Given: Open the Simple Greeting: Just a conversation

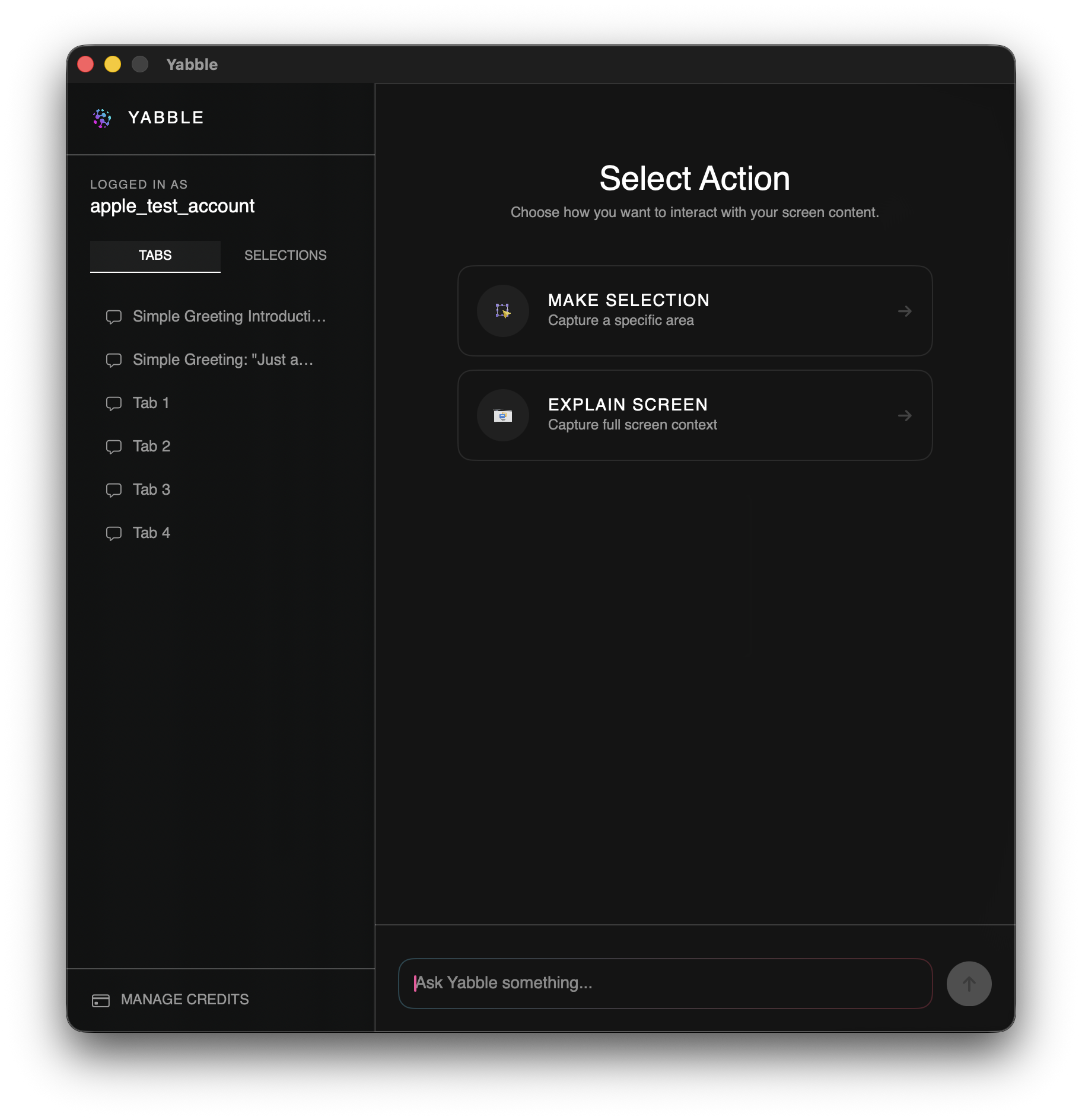Looking at the screenshot, I should 222,359.
